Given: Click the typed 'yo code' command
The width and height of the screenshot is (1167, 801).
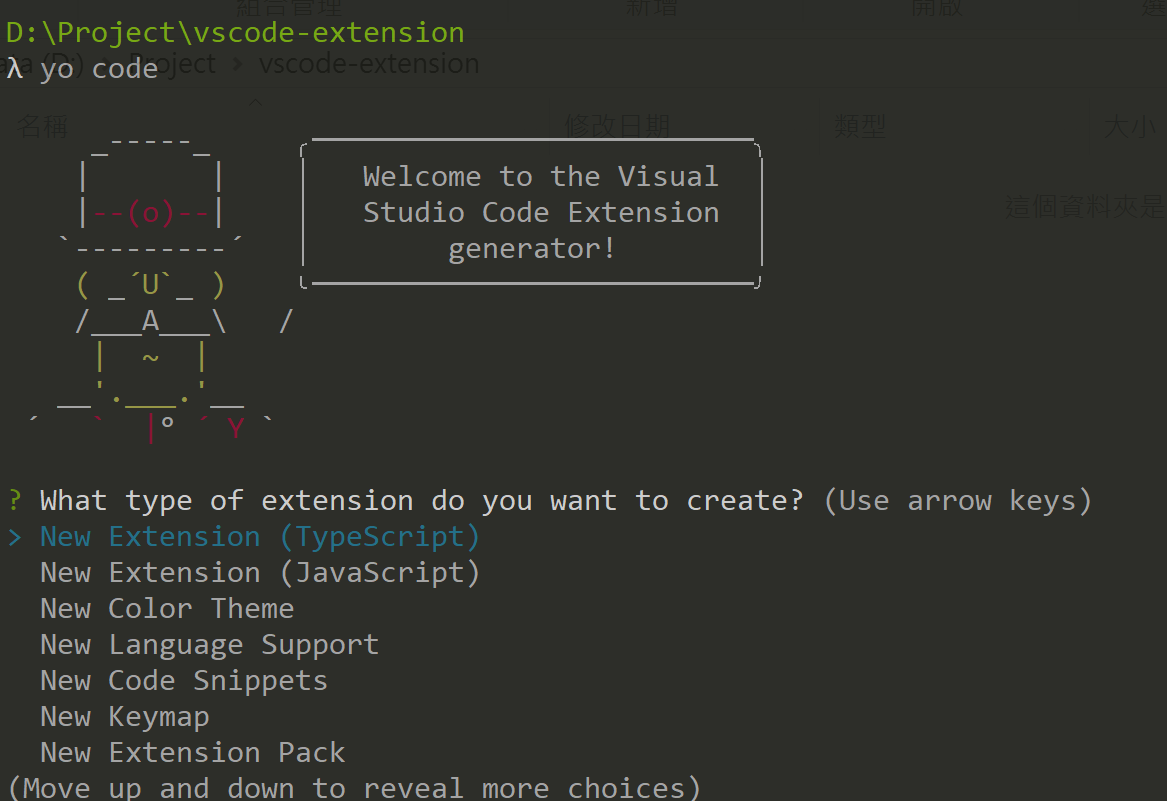Looking at the screenshot, I should point(99,68).
